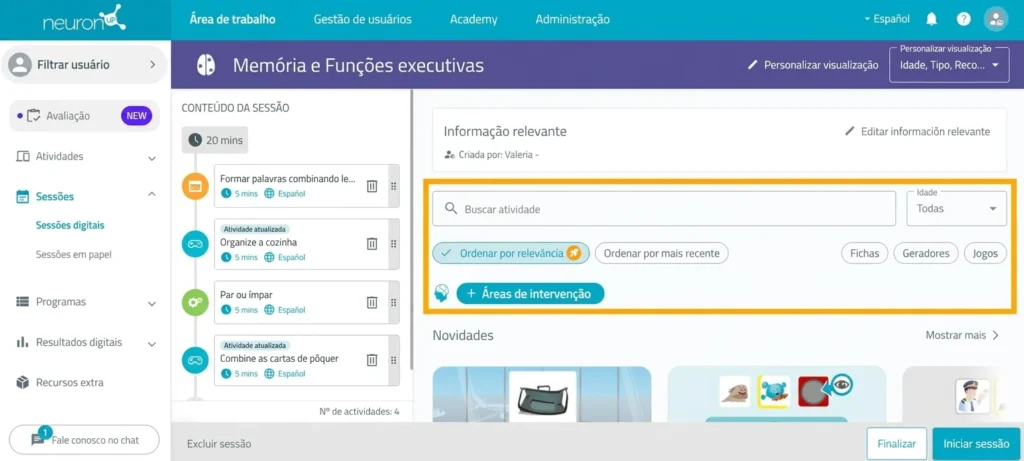
Task: Click drag handle of Combine as cartas activity
Action: pos(394,360)
